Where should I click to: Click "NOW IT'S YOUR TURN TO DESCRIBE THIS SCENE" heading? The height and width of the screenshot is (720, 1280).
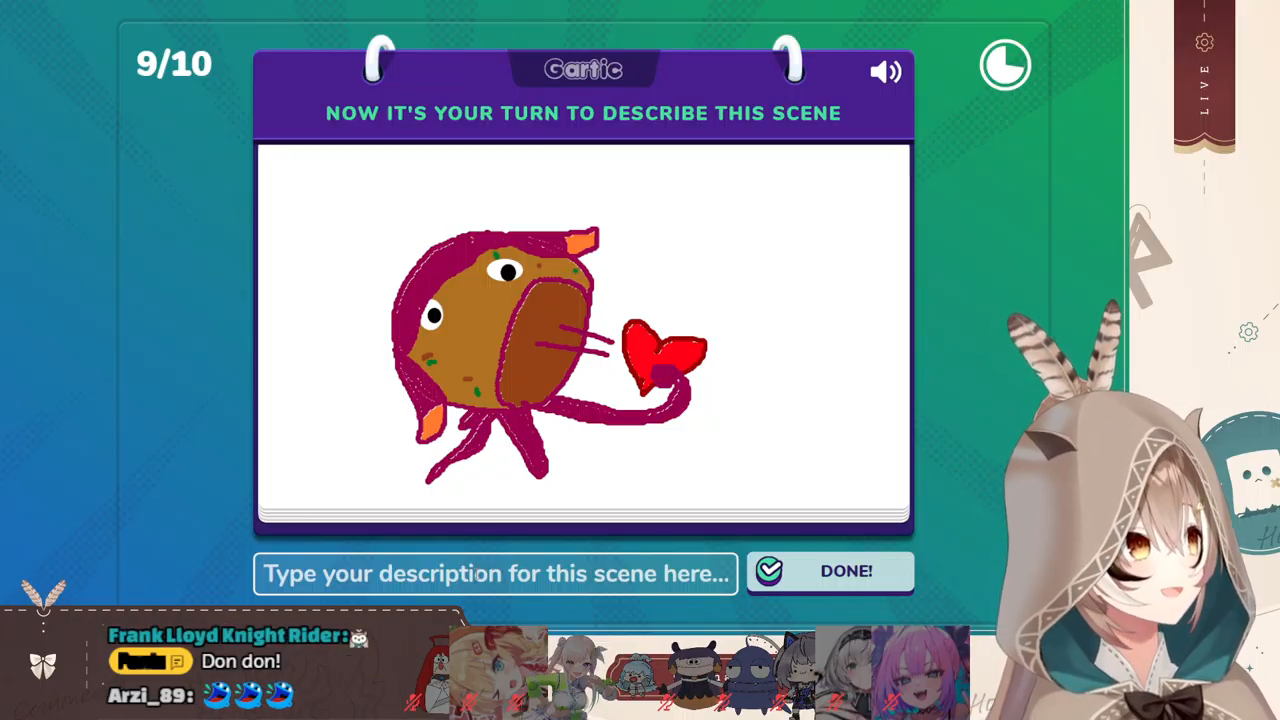click(x=583, y=113)
